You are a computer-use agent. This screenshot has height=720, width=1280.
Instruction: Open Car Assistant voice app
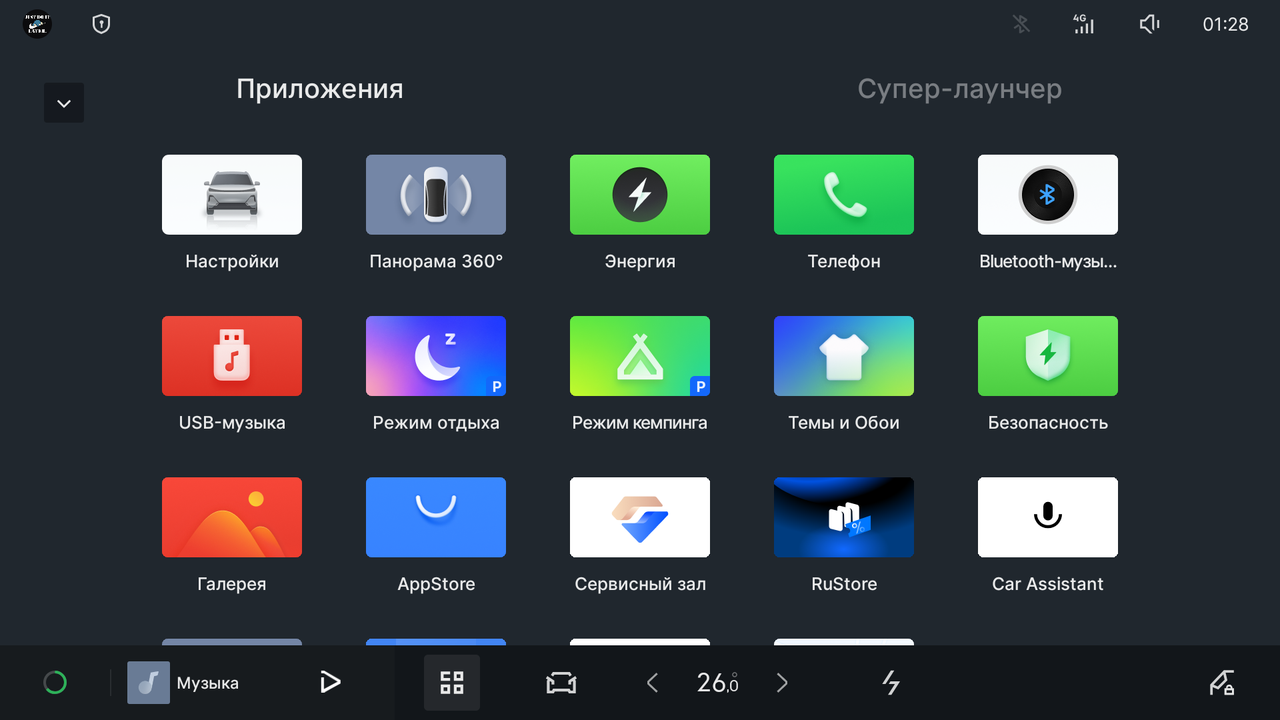coord(1048,517)
